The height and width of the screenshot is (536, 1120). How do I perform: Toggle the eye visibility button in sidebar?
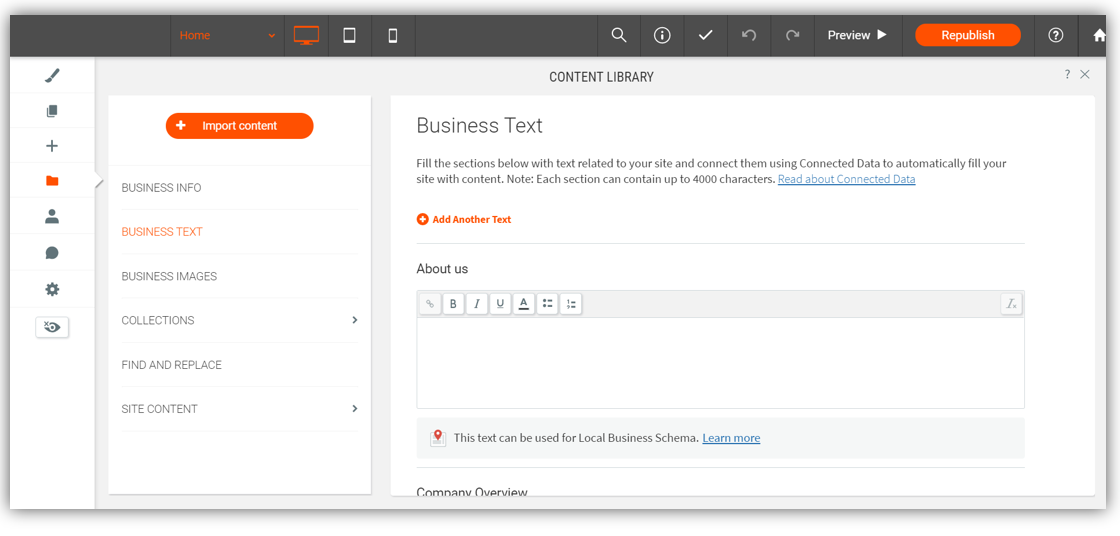[52, 327]
